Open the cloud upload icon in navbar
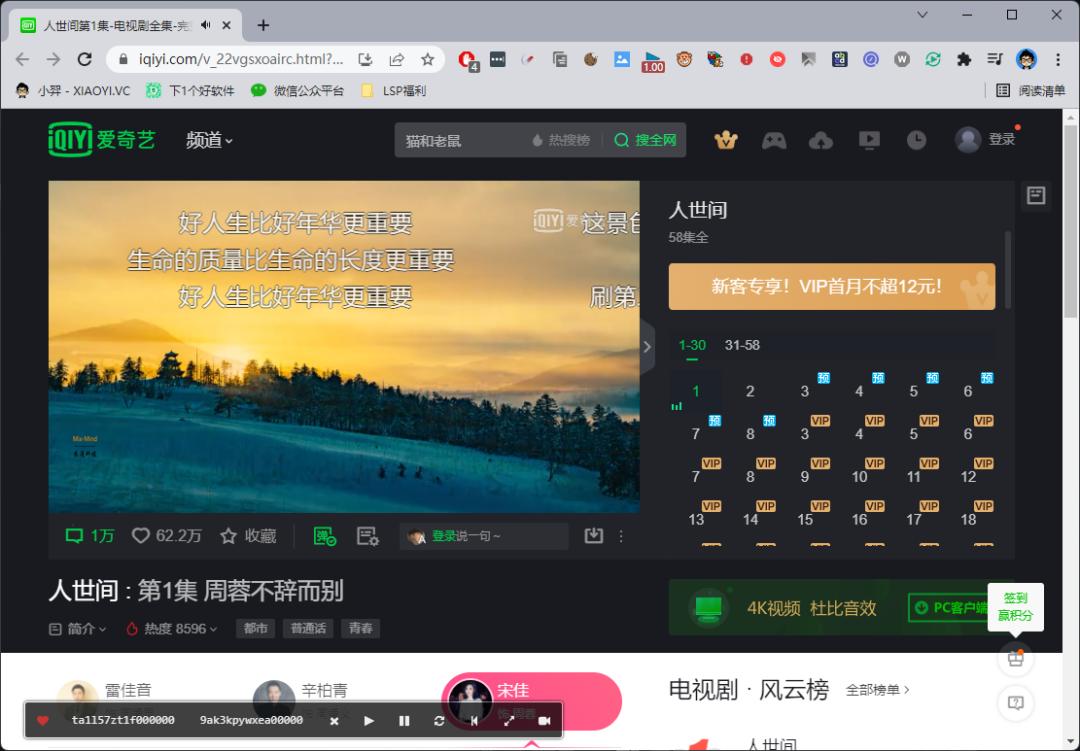Viewport: 1080px width, 751px height. coord(822,140)
